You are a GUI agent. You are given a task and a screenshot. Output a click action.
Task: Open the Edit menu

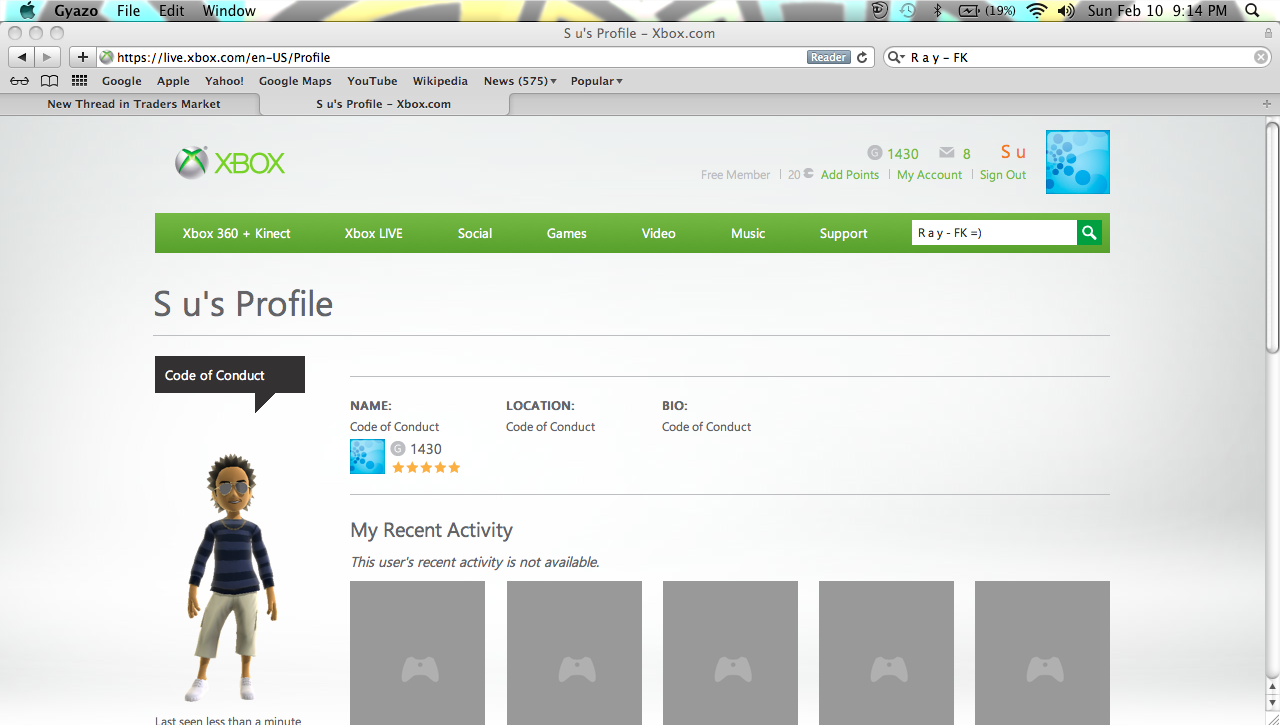tap(172, 11)
